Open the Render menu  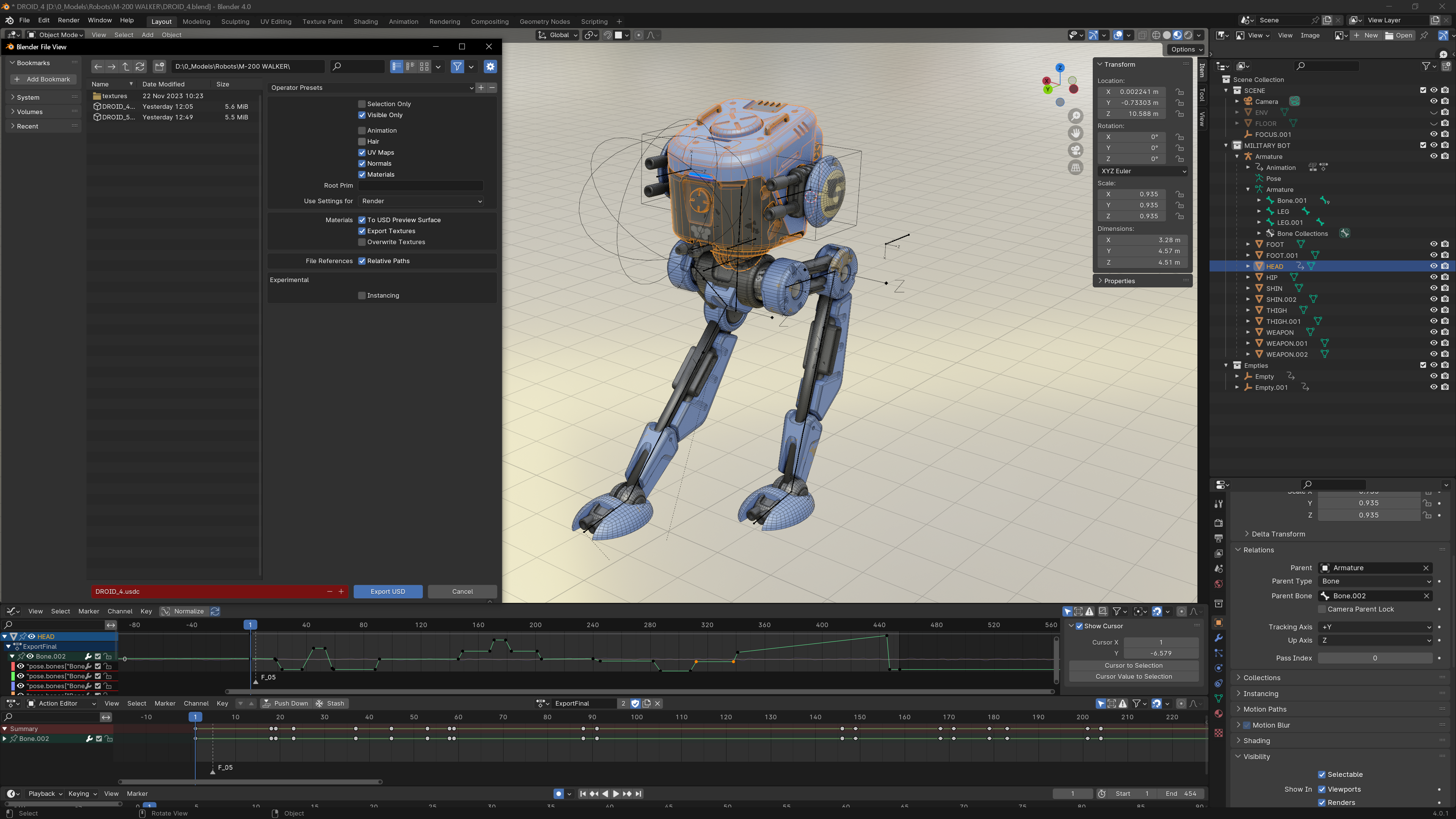(x=68, y=20)
